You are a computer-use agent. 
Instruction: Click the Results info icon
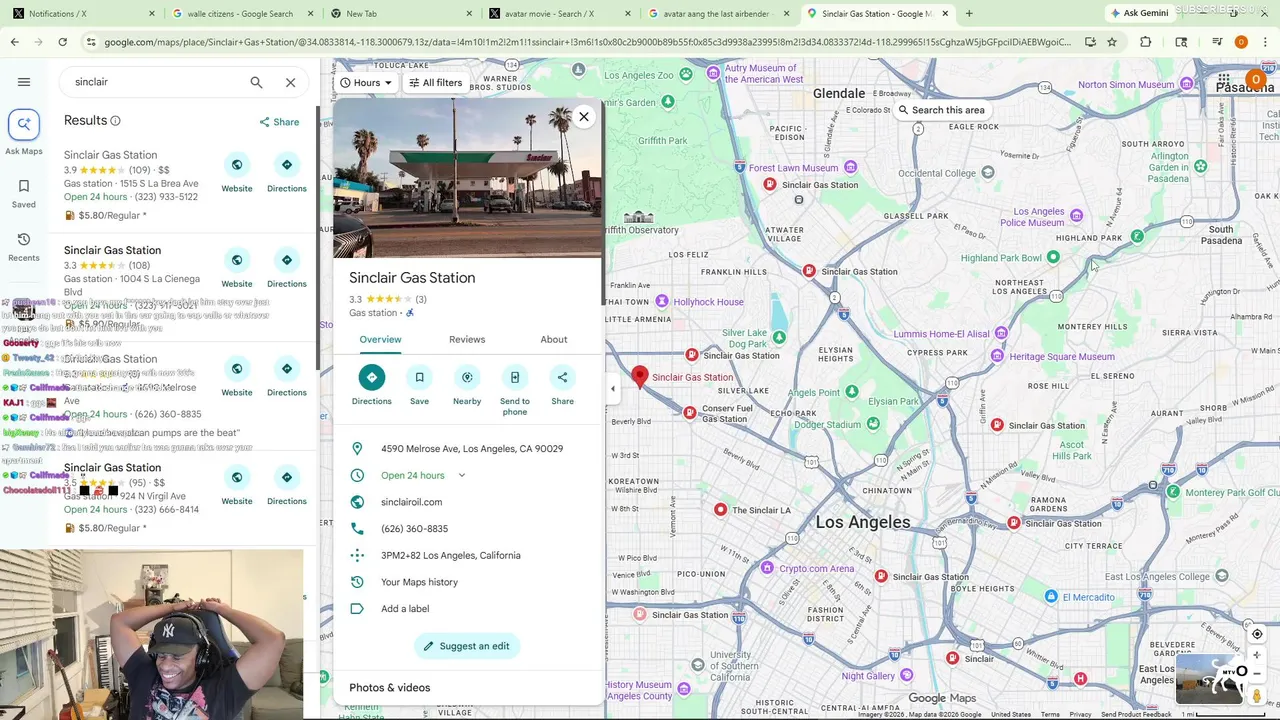(x=115, y=121)
